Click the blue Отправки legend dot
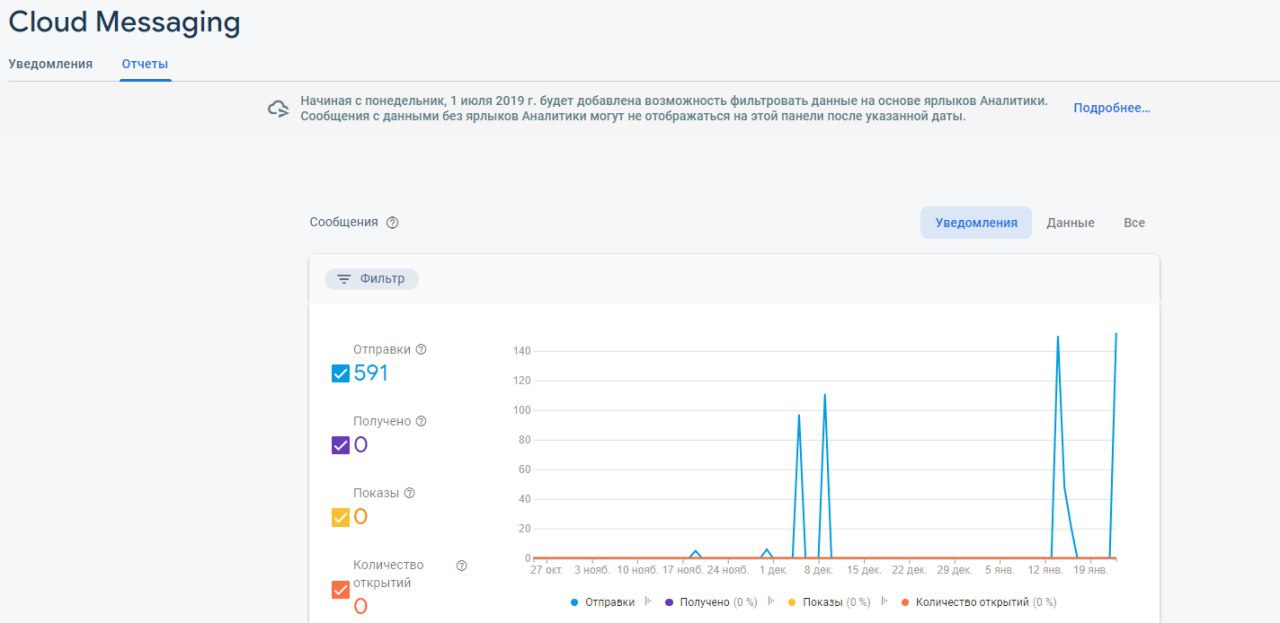Viewport: 1280px width, 623px height. click(x=574, y=602)
